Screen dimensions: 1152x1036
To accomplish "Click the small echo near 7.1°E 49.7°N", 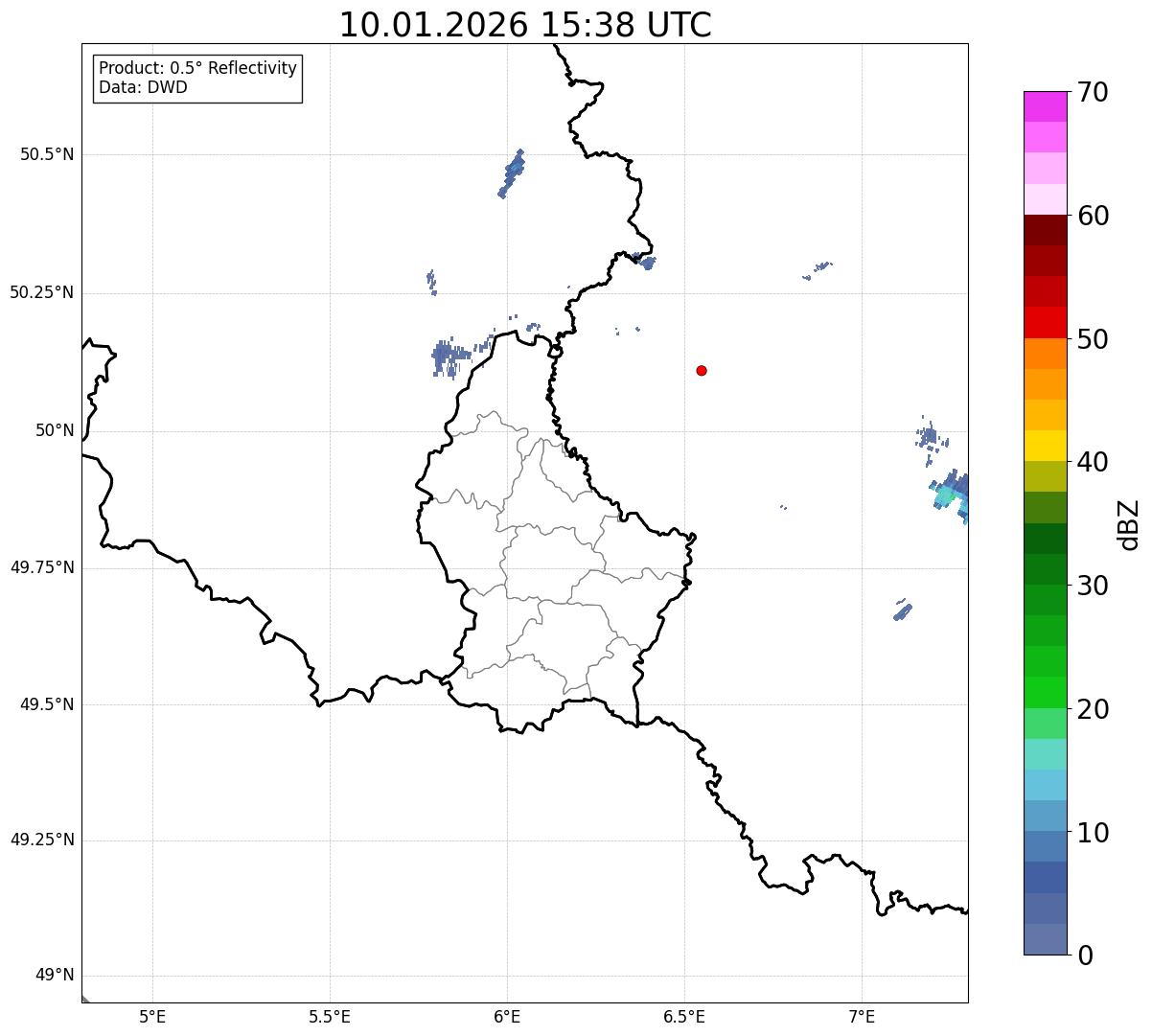I will [902, 610].
